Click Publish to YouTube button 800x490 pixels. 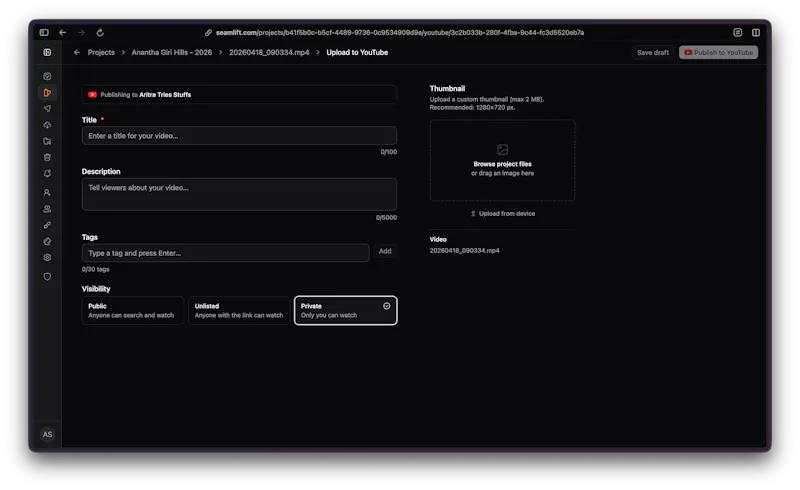(718, 52)
